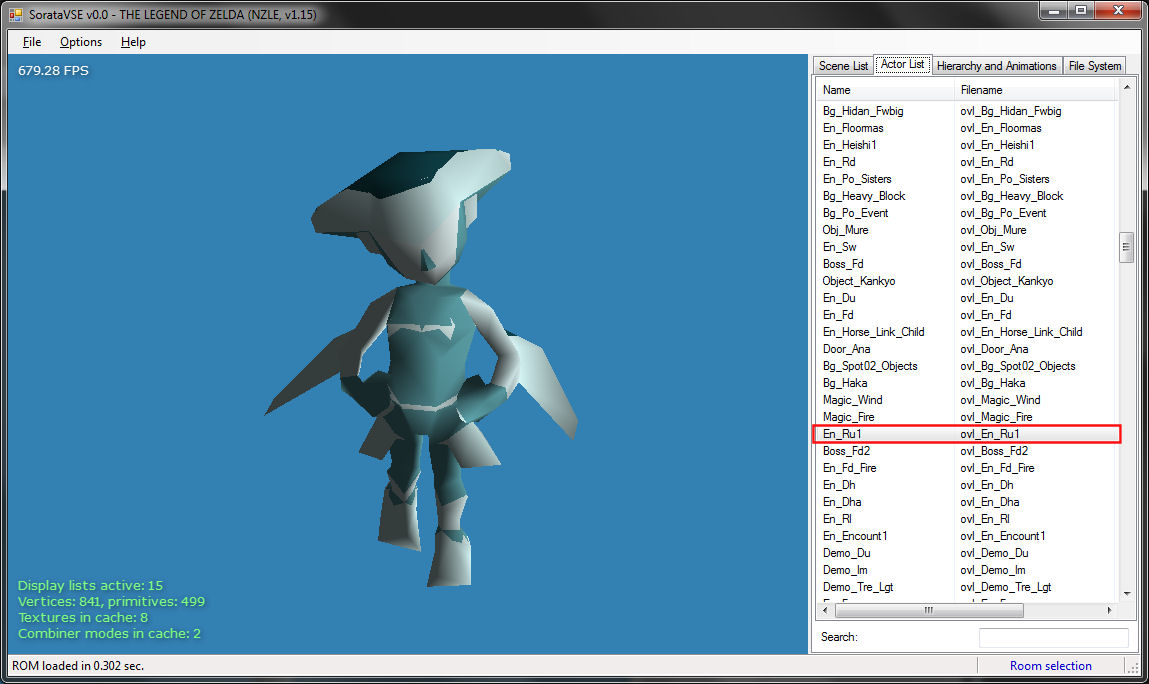Screen dimensions: 1149x684
Task: Select the En_Heishi1 actor
Action: point(967,144)
